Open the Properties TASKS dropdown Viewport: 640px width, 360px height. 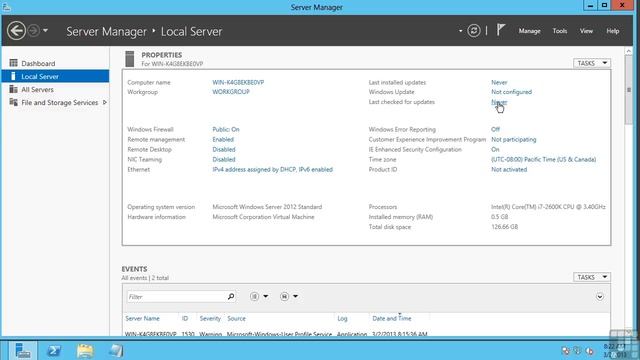592,63
